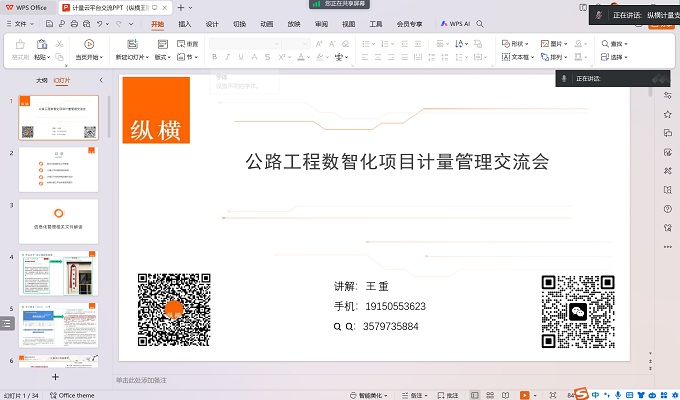Click text highlight color swatch

coord(320,57)
